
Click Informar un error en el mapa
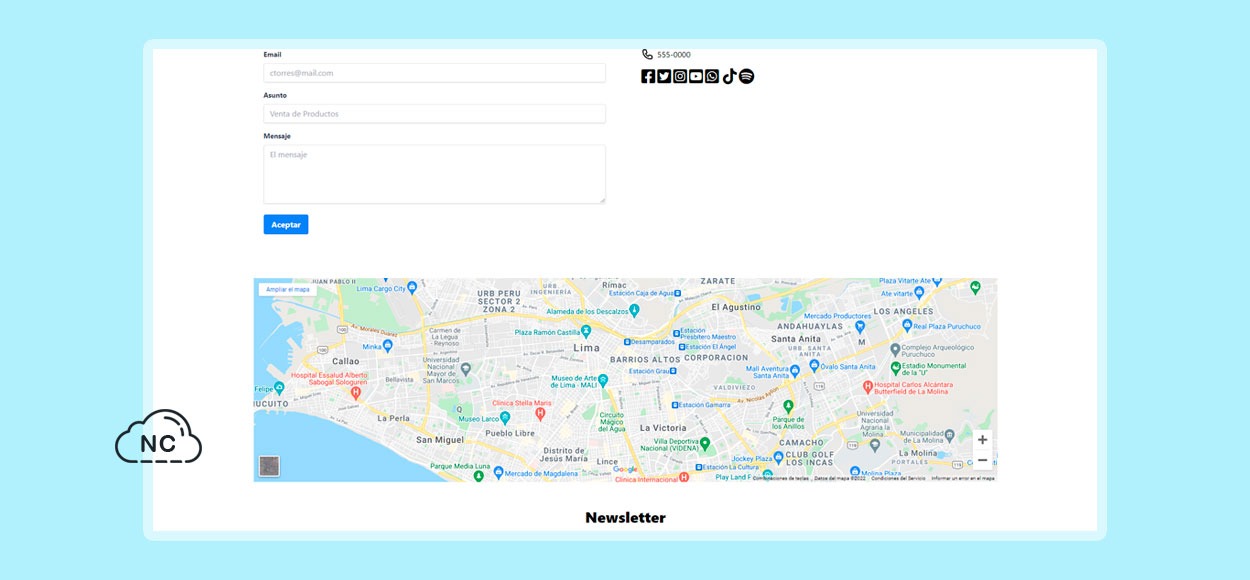pos(962,478)
